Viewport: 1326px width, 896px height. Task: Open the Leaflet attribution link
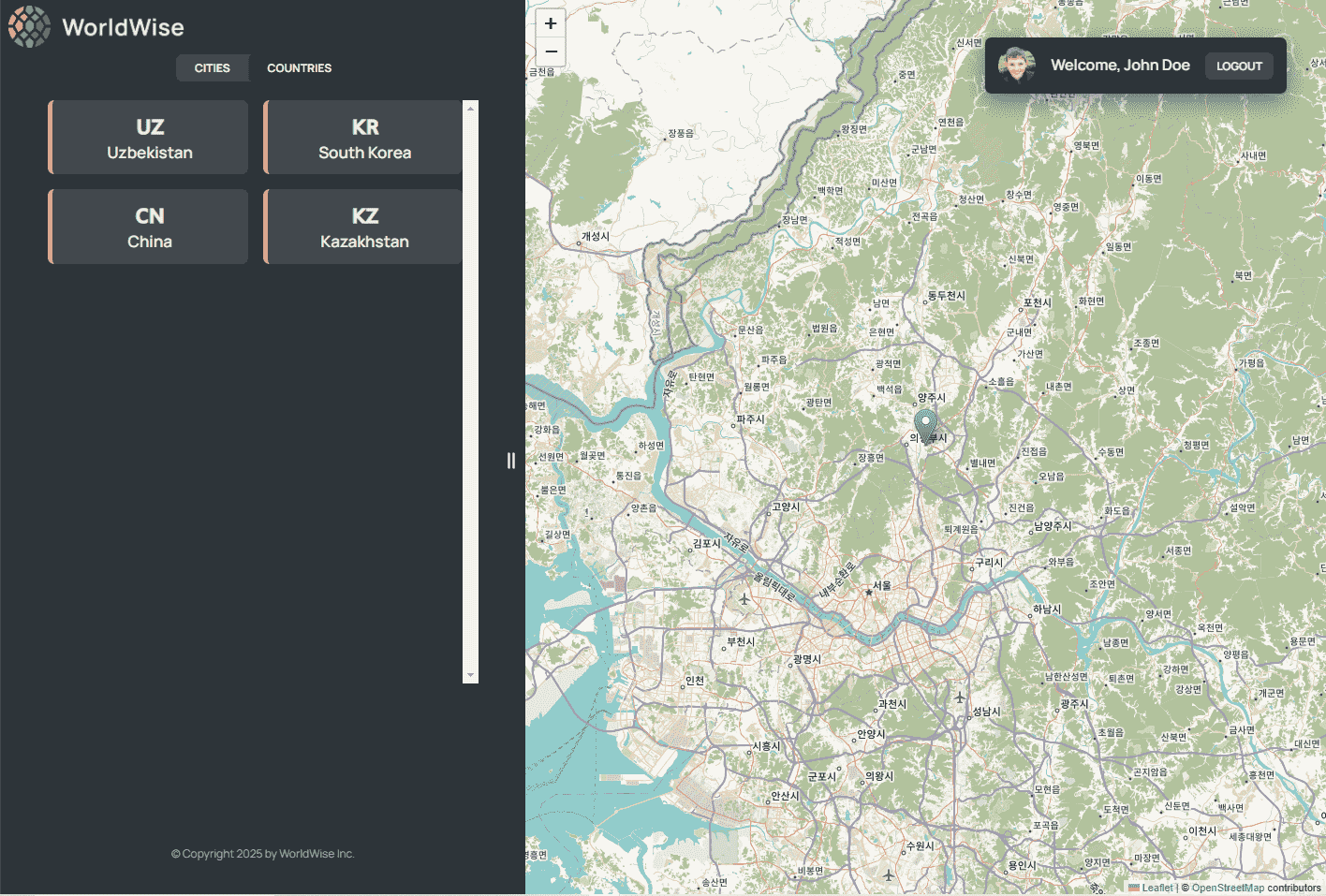1157,888
